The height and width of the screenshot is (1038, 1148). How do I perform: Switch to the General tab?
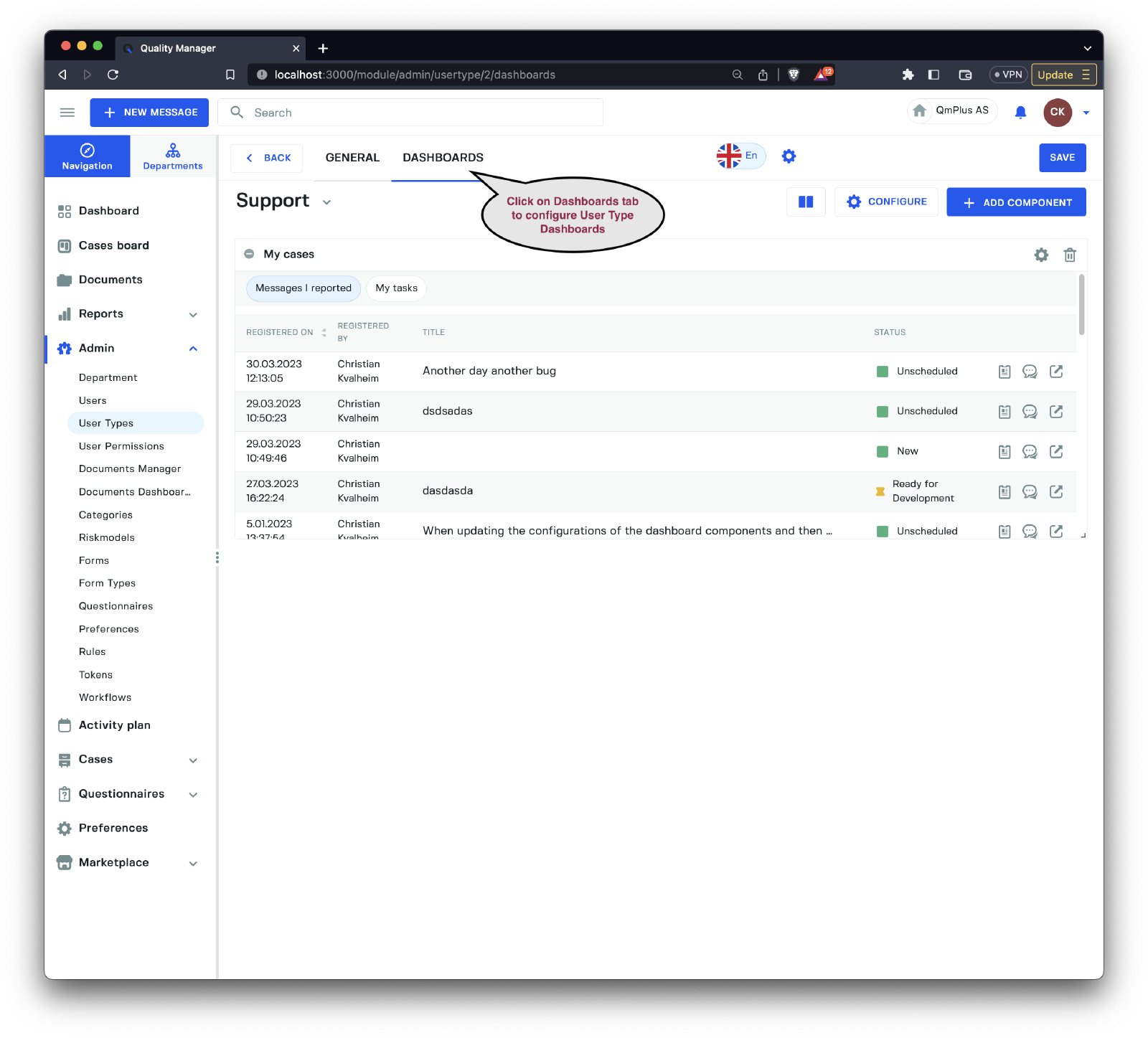pyautogui.click(x=352, y=158)
